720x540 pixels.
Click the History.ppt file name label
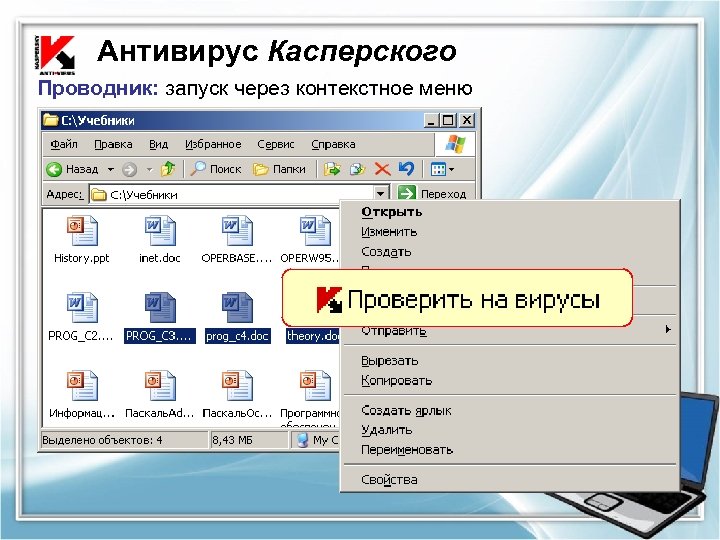82,259
